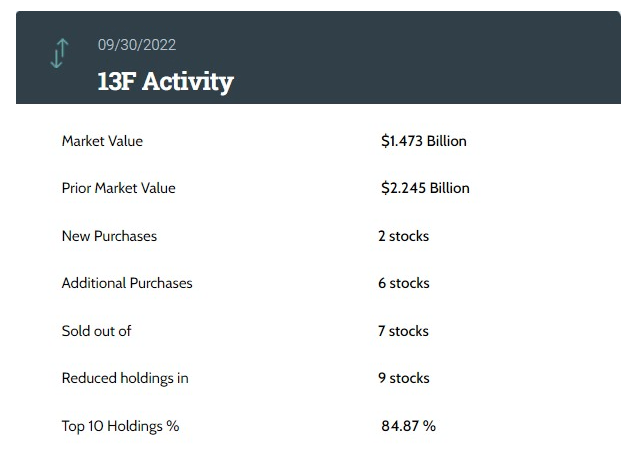
Task: Click the 13F Activity heading
Action: (x=166, y=81)
